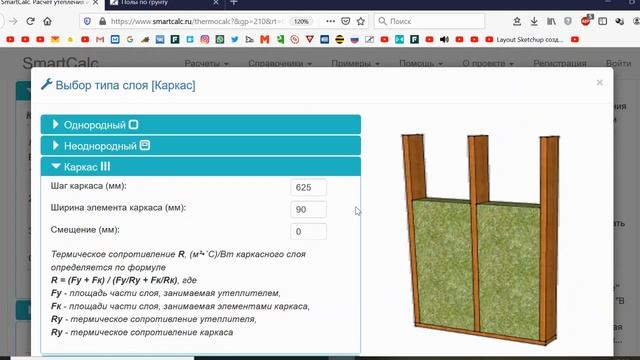Close the SmartCalc browser tab
640x360 pixels.
tap(96, 3)
